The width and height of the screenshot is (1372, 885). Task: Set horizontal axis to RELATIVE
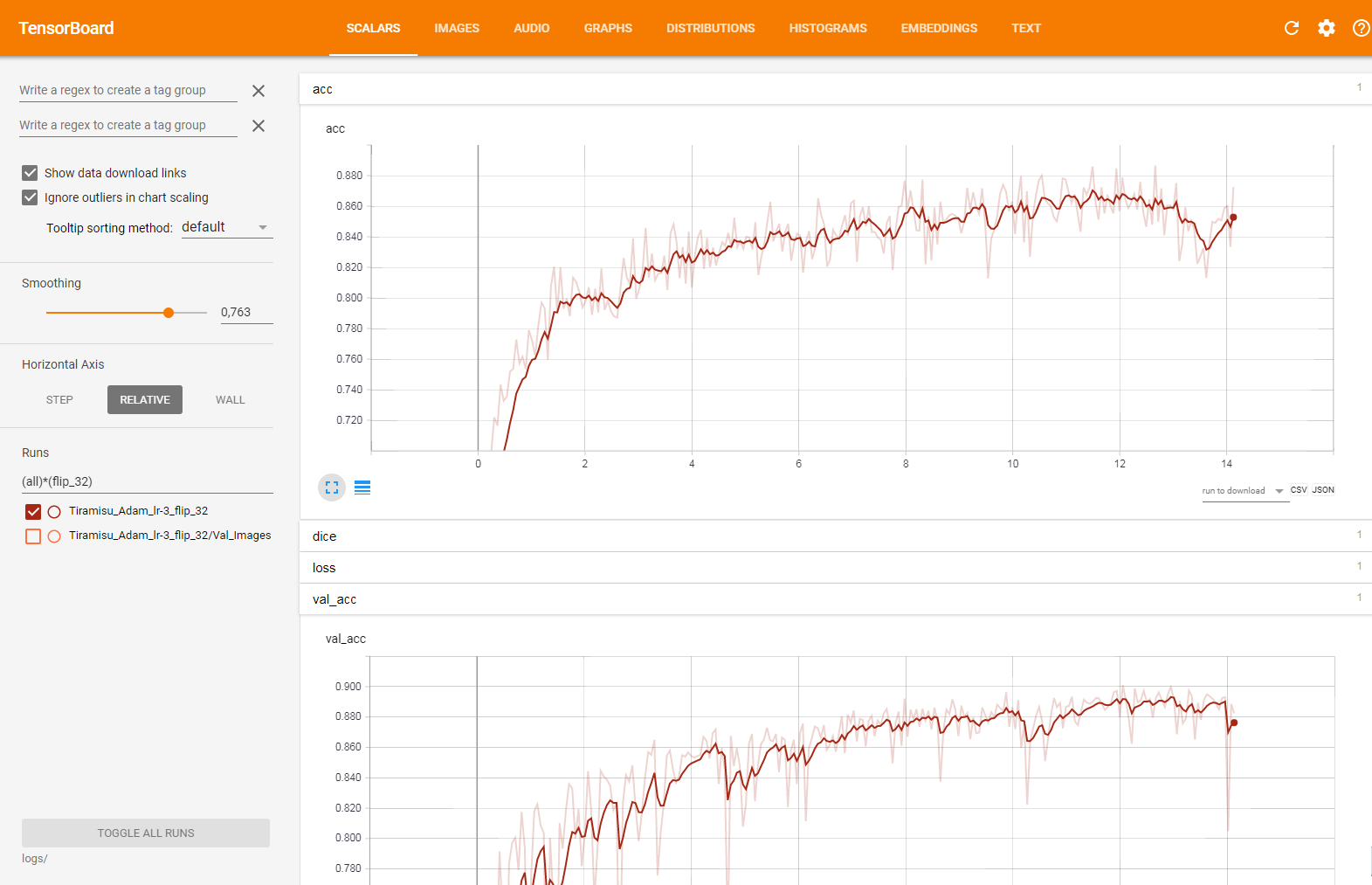coord(145,400)
